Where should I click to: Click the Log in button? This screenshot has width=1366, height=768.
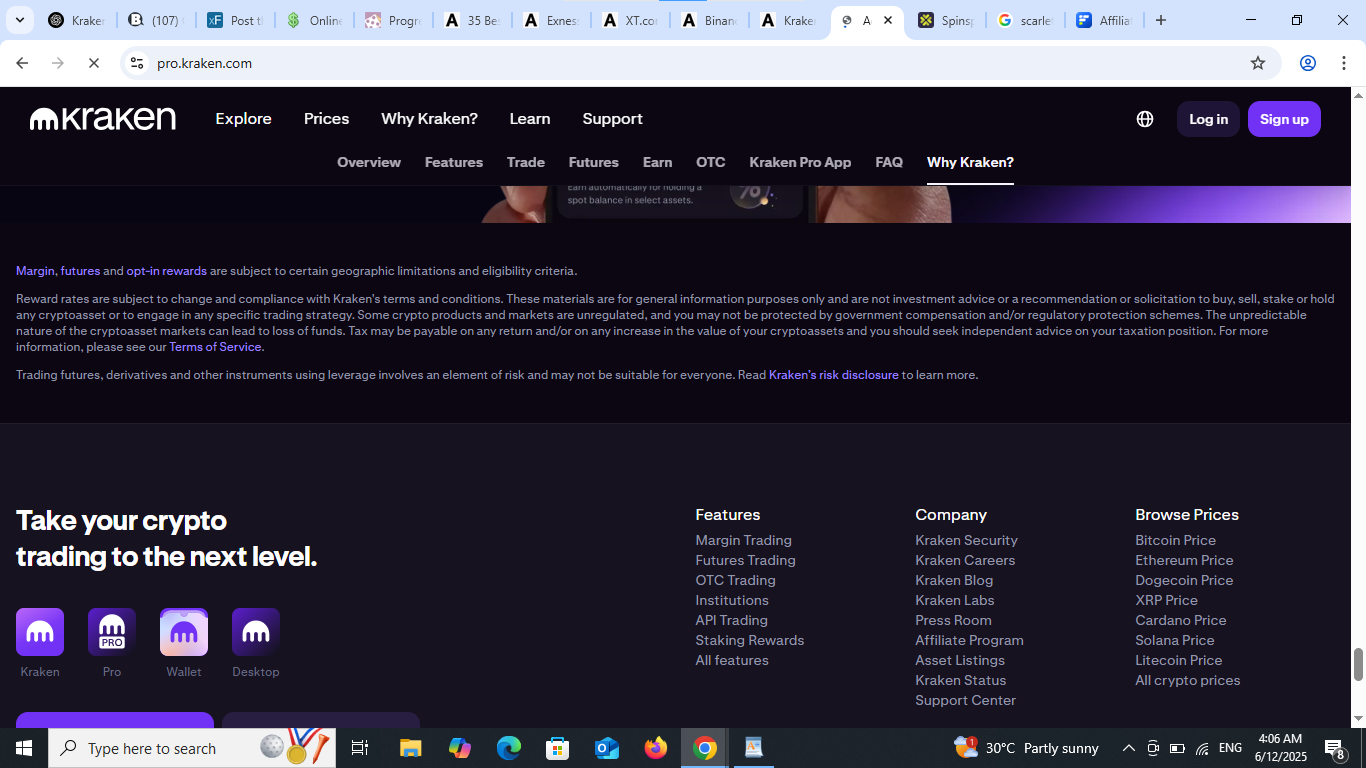(x=1208, y=119)
